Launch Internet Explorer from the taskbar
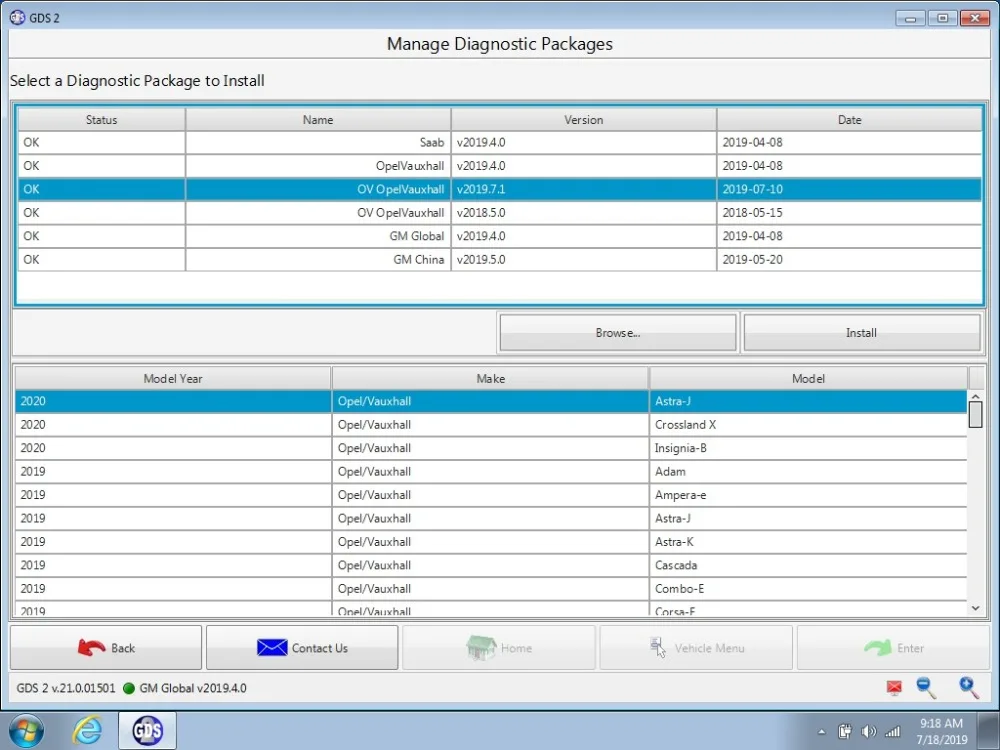The width and height of the screenshot is (1000, 750). coord(87,730)
